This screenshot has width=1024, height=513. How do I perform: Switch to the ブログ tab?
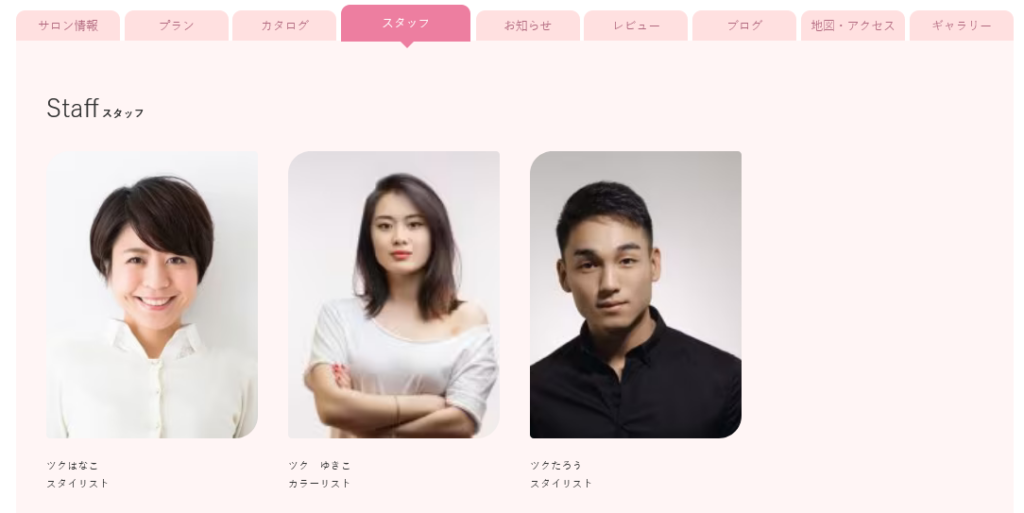pyautogui.click(x=744, y=25)
